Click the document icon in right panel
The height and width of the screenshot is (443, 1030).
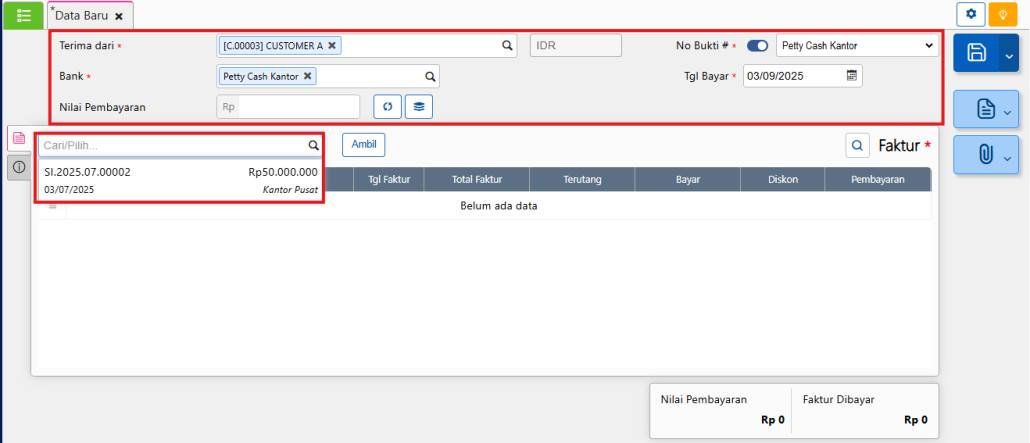(985, 109)
